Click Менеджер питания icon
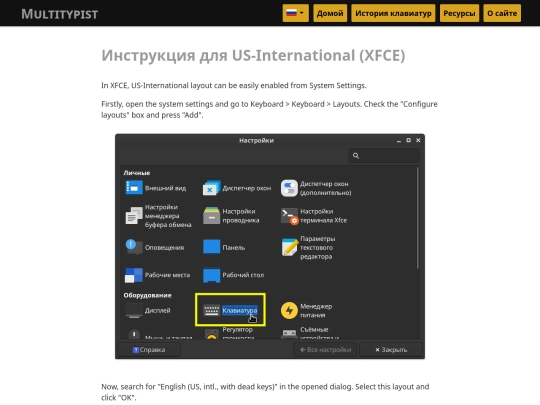This screenshot has height=405, width=540. pos(289,310)
